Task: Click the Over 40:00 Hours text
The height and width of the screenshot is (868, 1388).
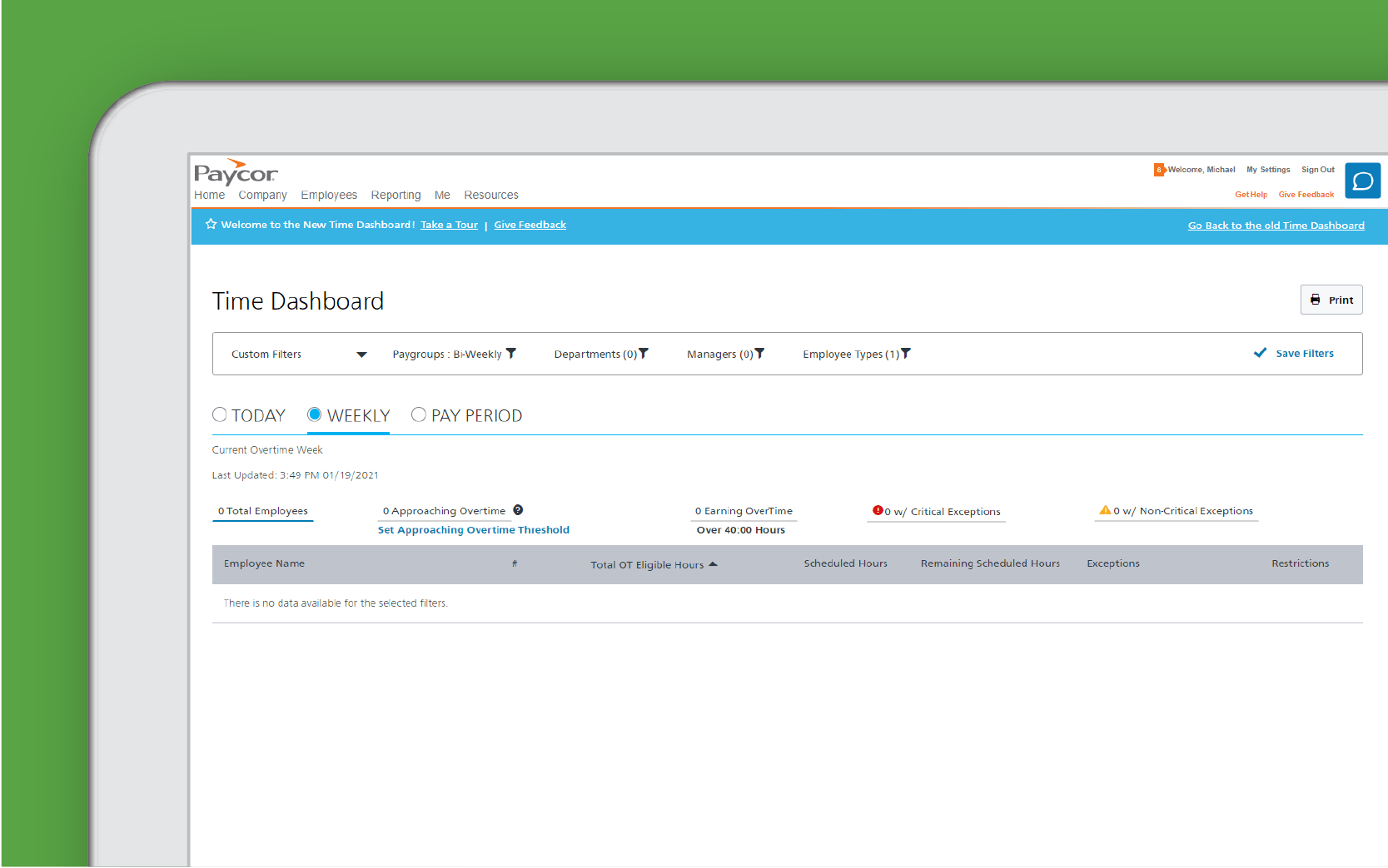Action: point(741,530)
